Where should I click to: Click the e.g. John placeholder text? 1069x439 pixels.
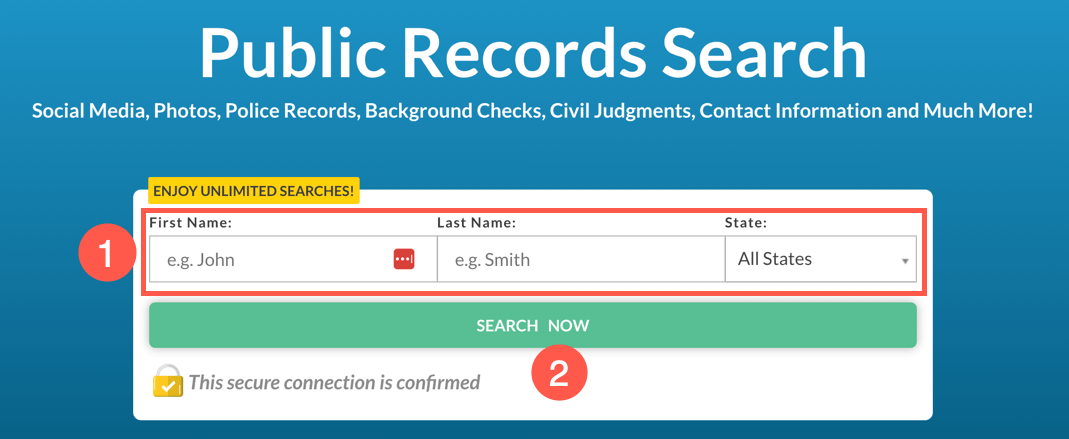(x=201, y=260)
